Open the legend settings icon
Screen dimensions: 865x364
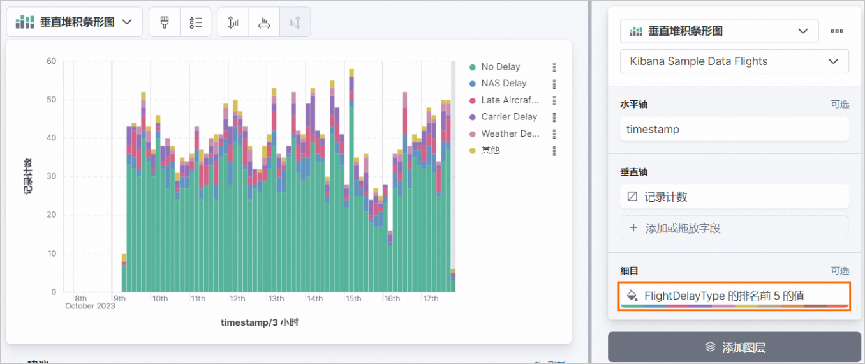pyautogui.click(x=196, y=22)
